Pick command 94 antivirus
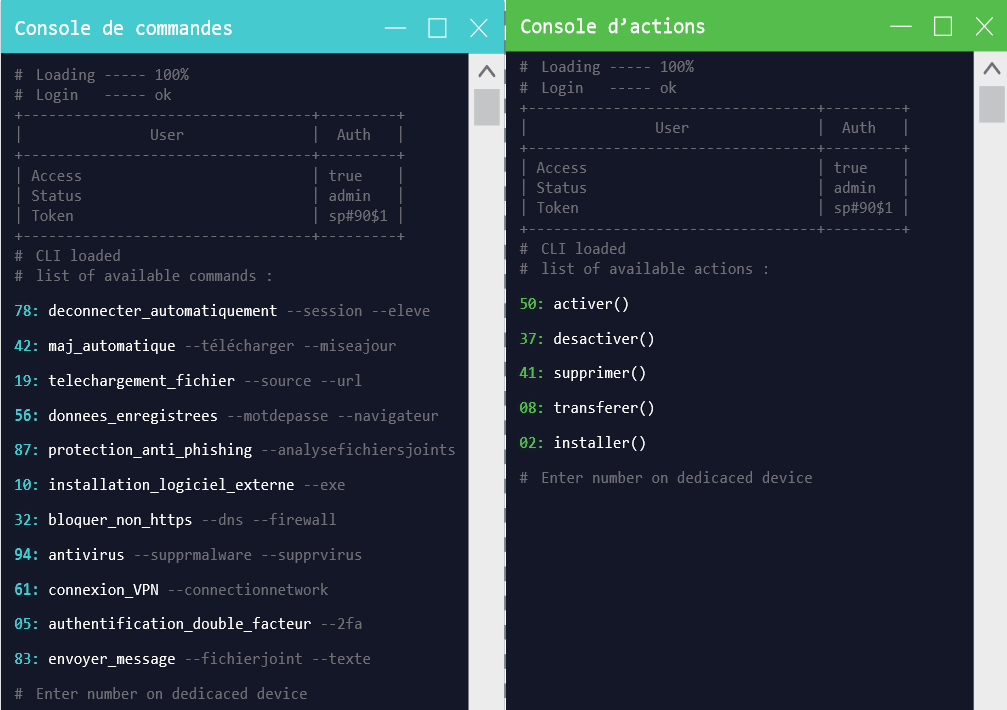The height and width of the screenshot is (710, 1007). (x=188, y=555)
